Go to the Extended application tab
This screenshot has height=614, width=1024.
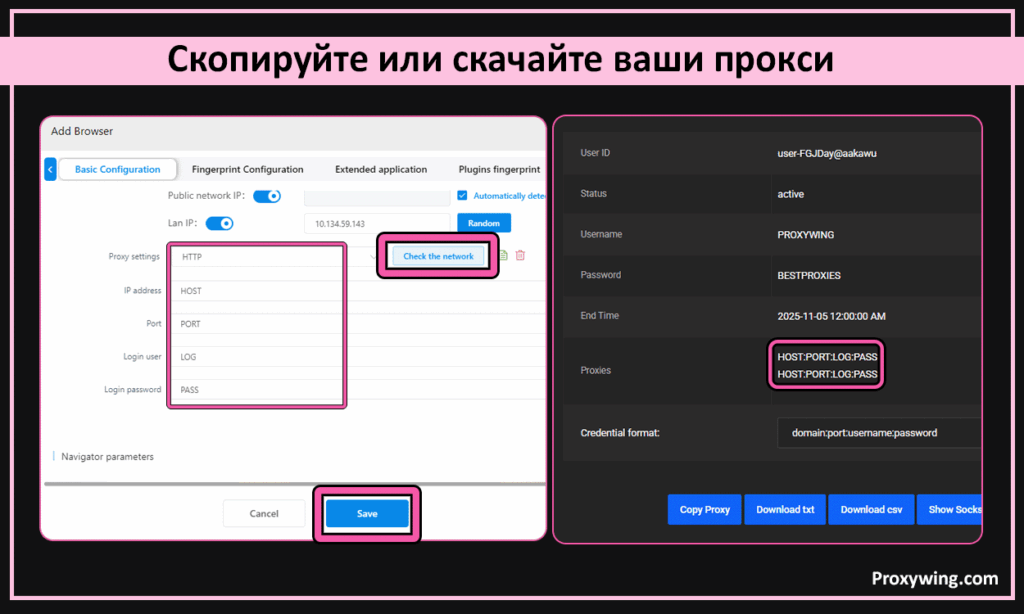(381, 170)
